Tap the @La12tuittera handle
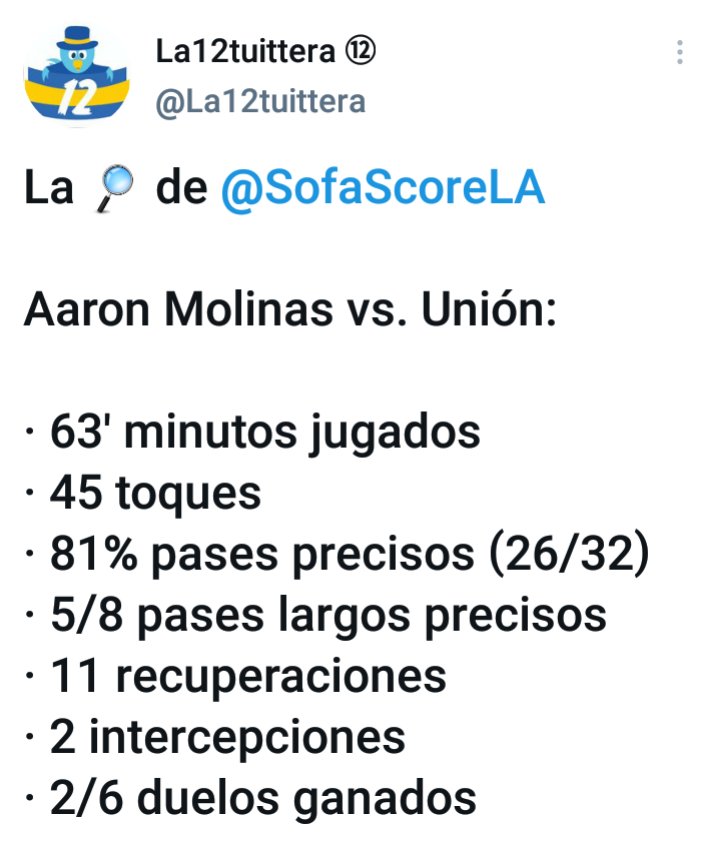 tap(260, 102)
